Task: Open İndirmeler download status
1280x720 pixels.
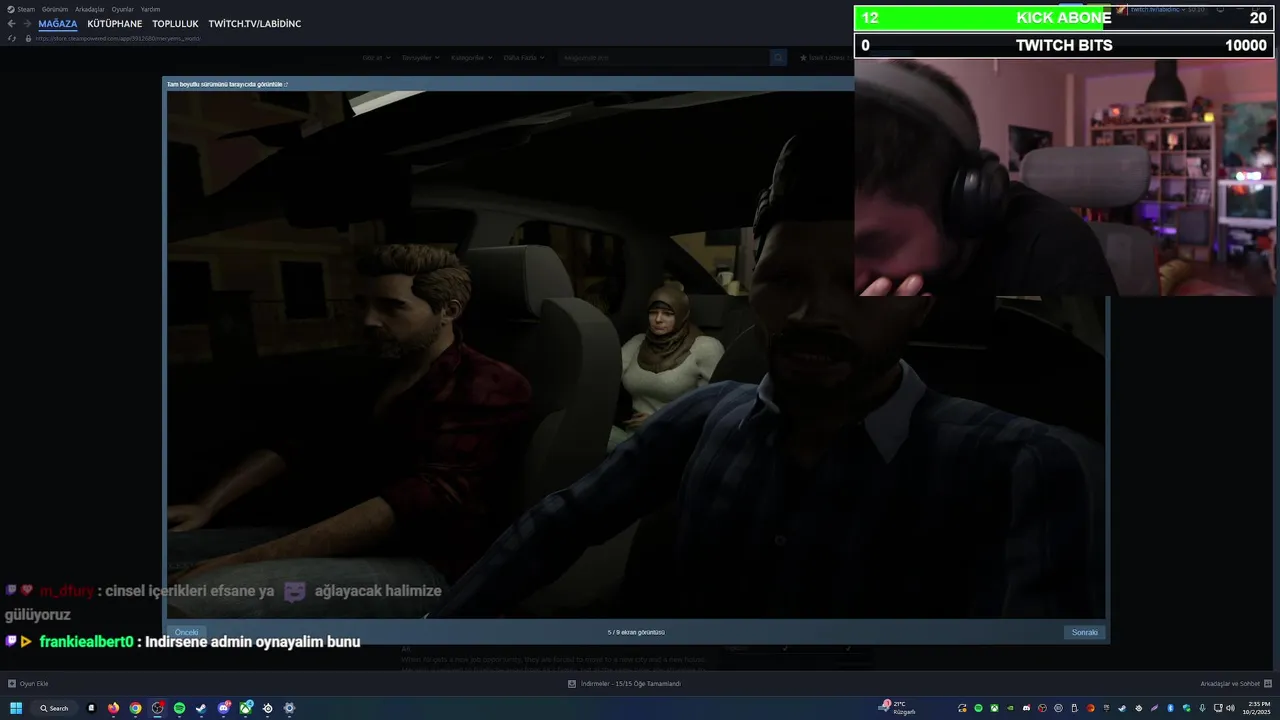Action: (624, 684)
